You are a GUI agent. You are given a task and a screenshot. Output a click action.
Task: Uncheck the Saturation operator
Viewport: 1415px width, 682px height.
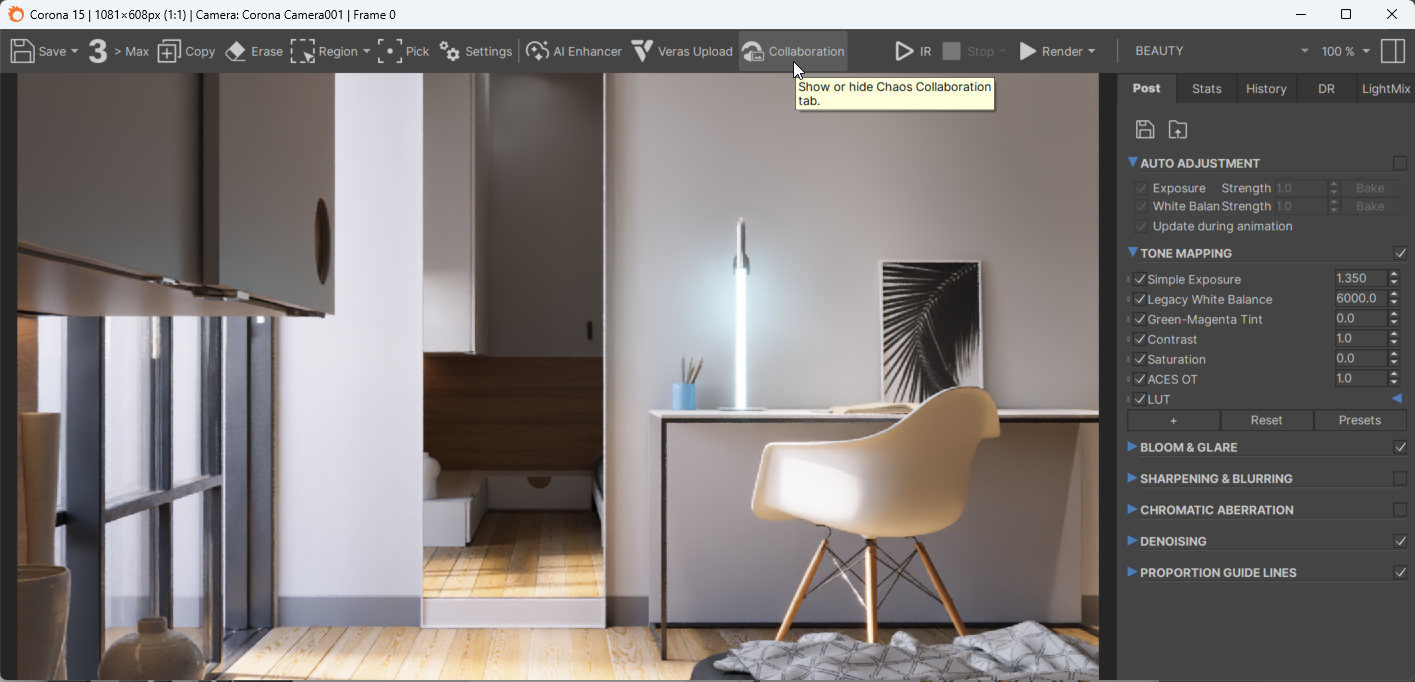click(x=1140, y=359)
